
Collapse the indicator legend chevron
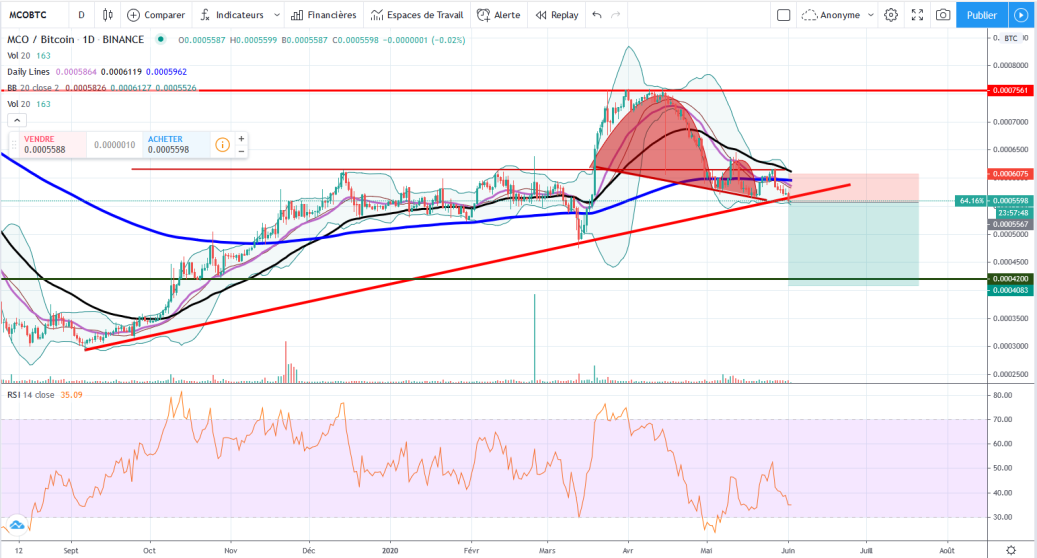click(17, 120)
